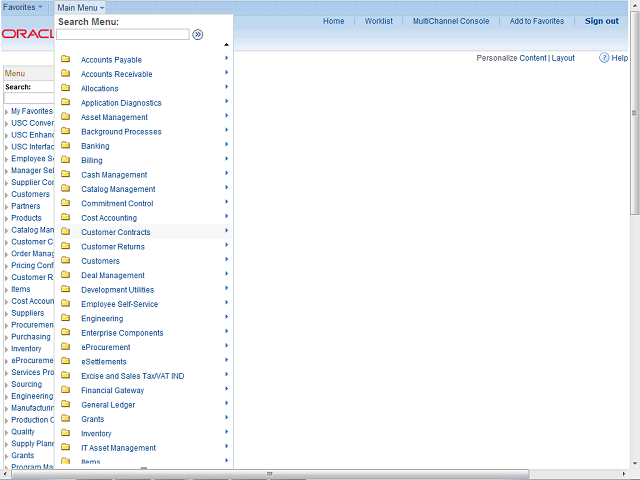Select Customer Returns in the Main Menu
Viewport: 640px width, 480px height.
click(x=113, y=247)
